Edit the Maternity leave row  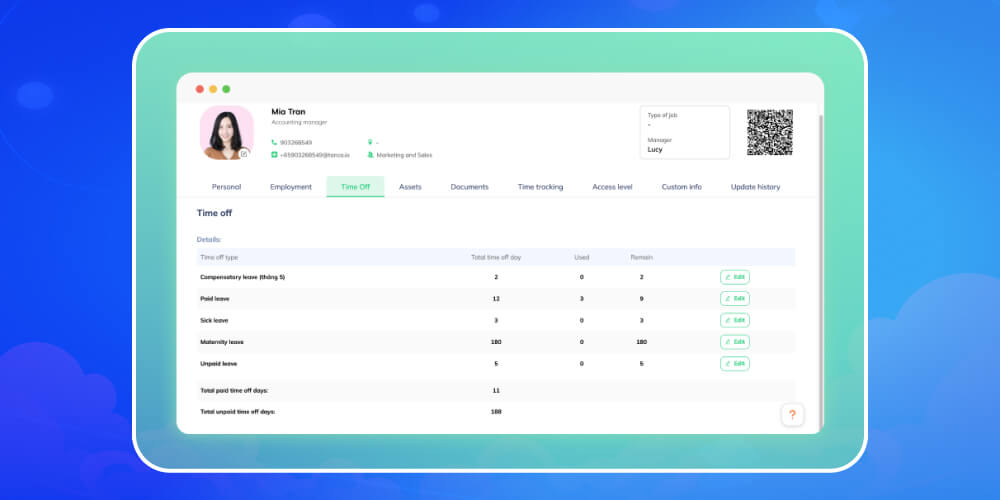pos(735,342)
